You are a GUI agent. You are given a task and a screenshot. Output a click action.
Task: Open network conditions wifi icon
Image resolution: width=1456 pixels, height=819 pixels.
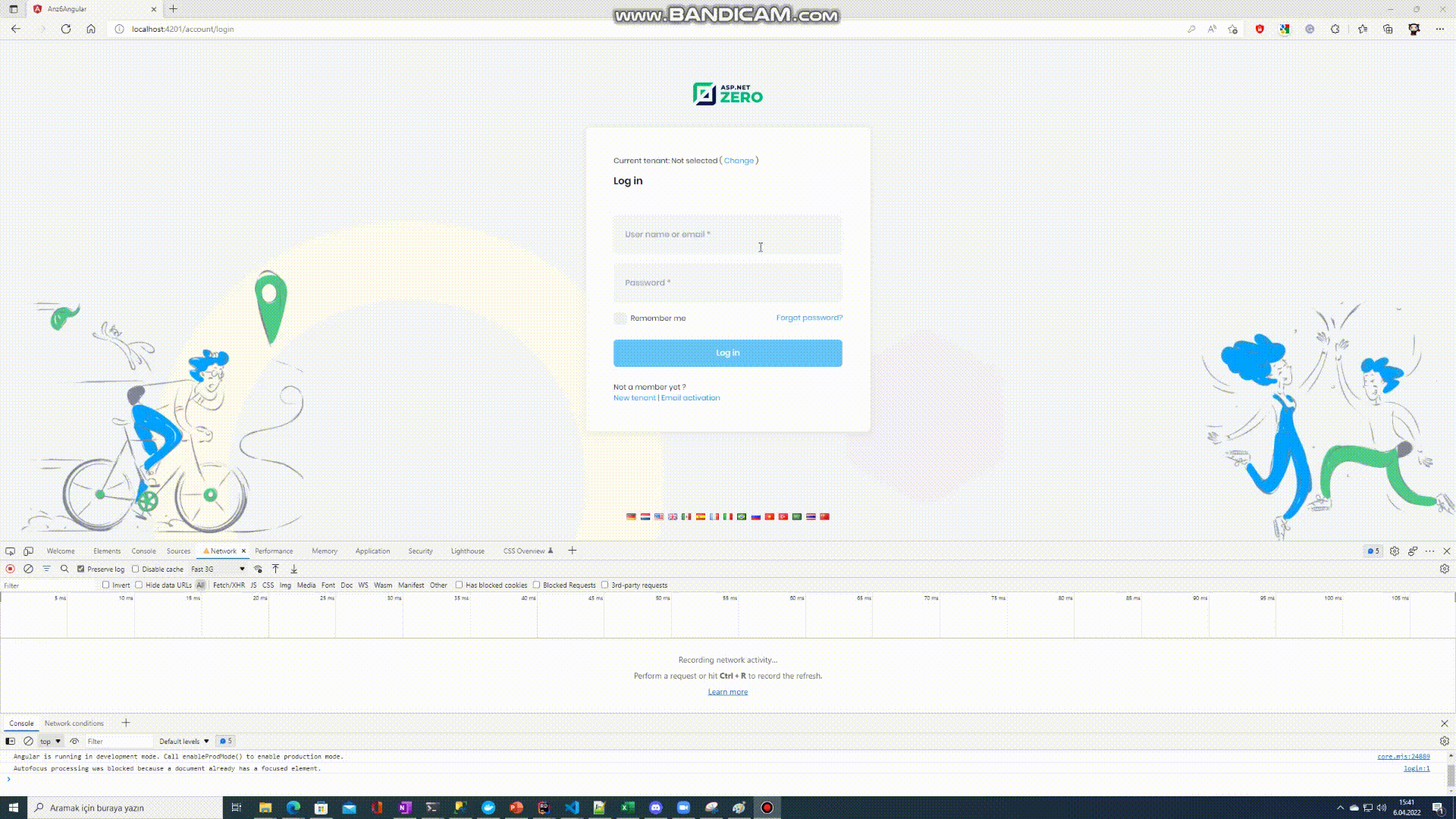tap(258, 569)
